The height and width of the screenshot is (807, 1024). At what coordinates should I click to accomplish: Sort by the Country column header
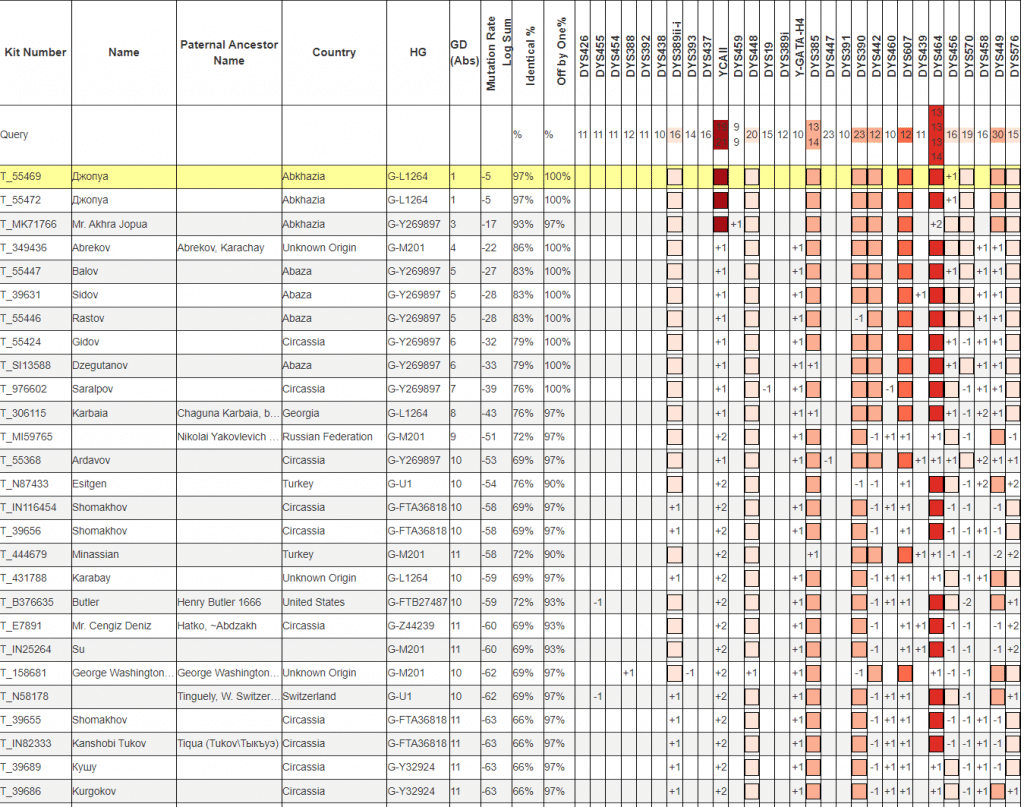[x=333, y=52]
